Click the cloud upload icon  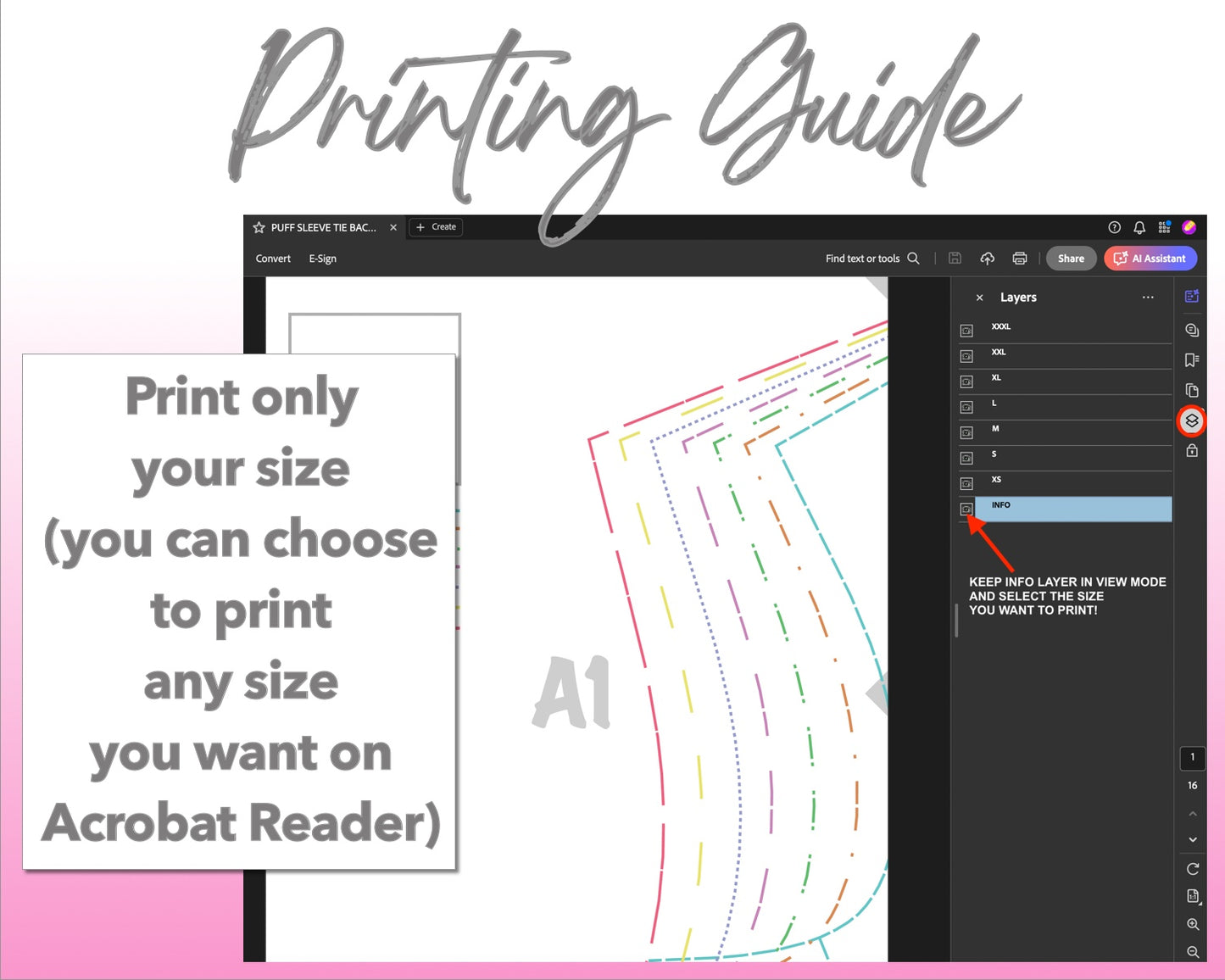point(988,259)
